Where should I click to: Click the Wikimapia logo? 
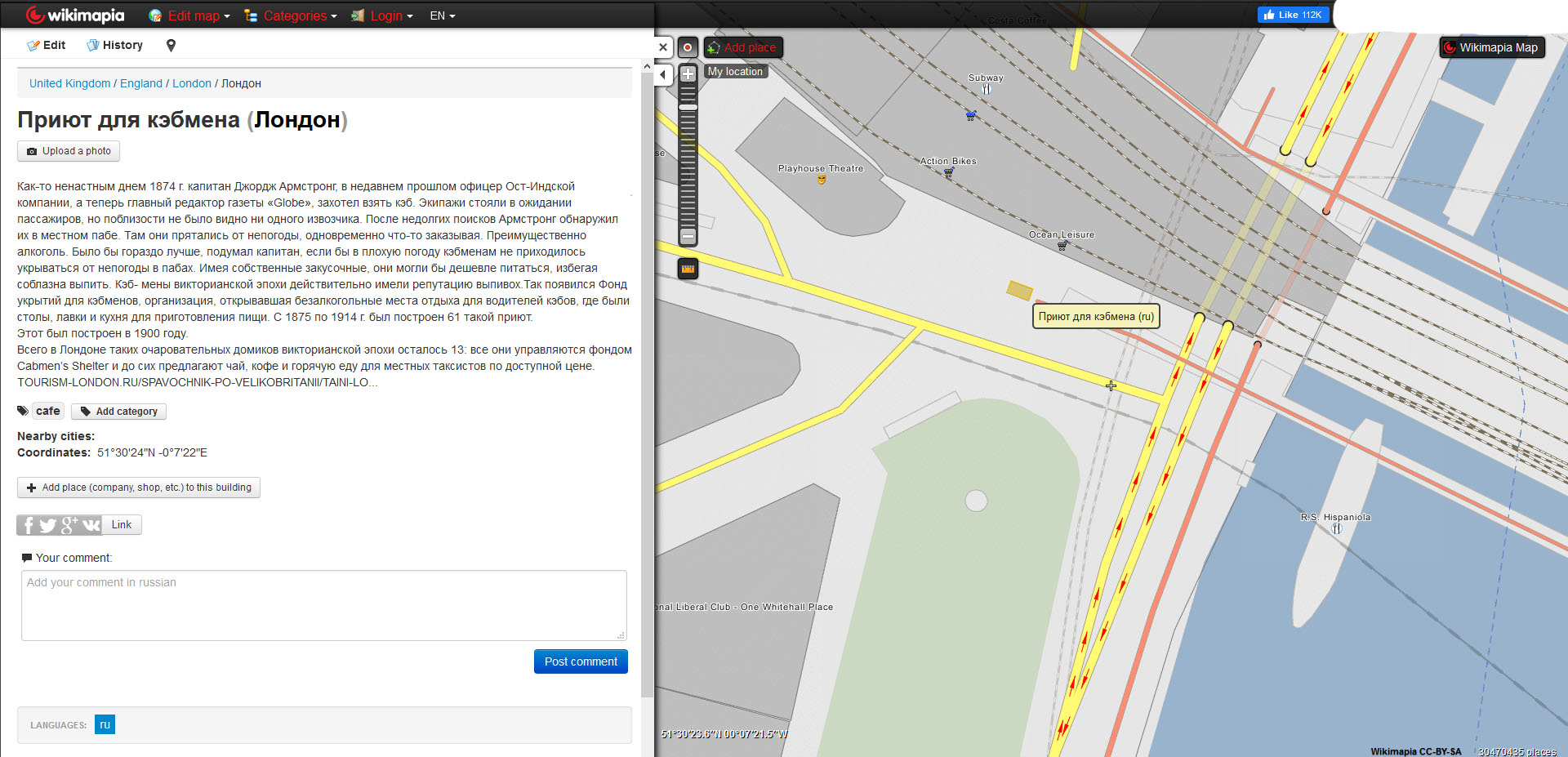pyautogui.click(x=75, y=16)
